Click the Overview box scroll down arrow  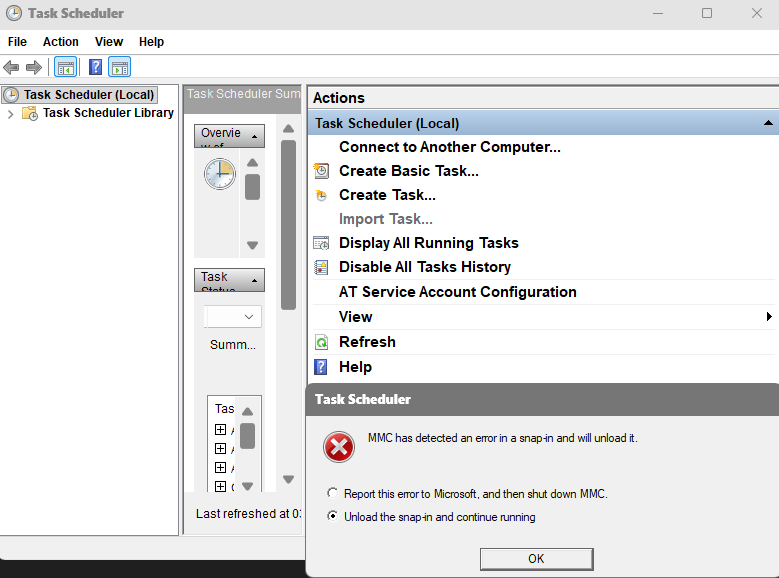pos(252,246)
